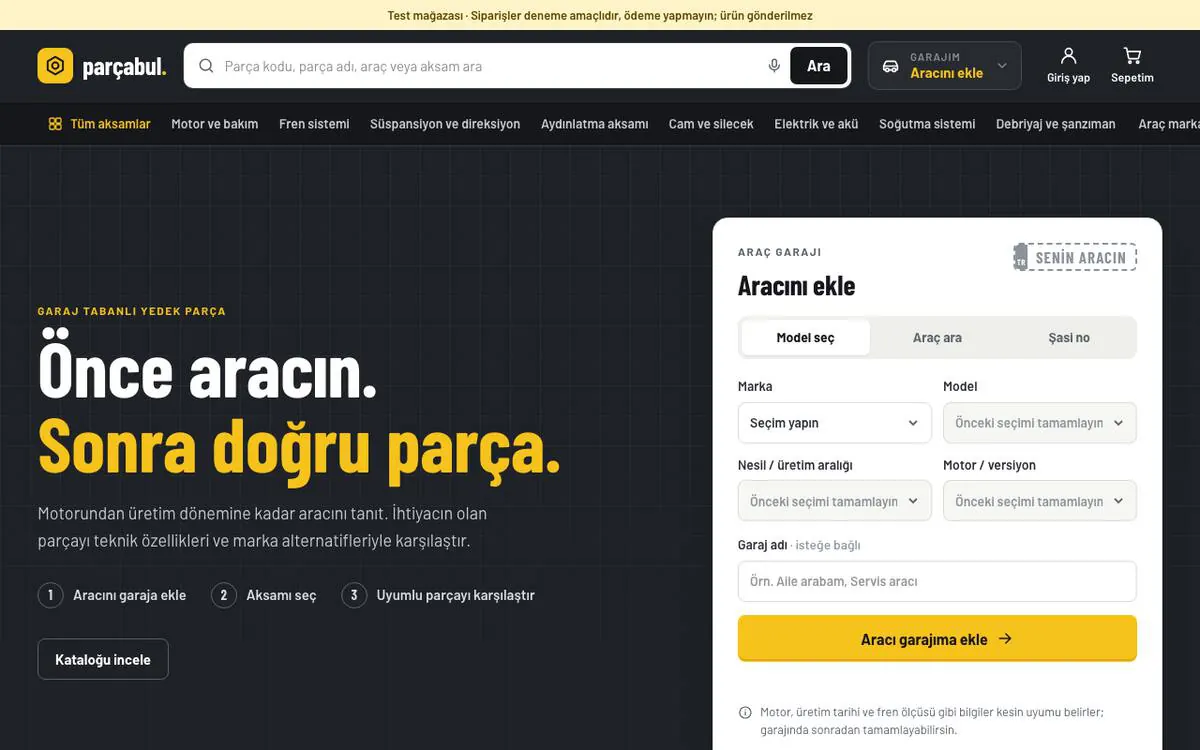Click the test mağazası notice banner
Image resolution: width=1200 pixels, height=750 pixels.
click(600, 15)
